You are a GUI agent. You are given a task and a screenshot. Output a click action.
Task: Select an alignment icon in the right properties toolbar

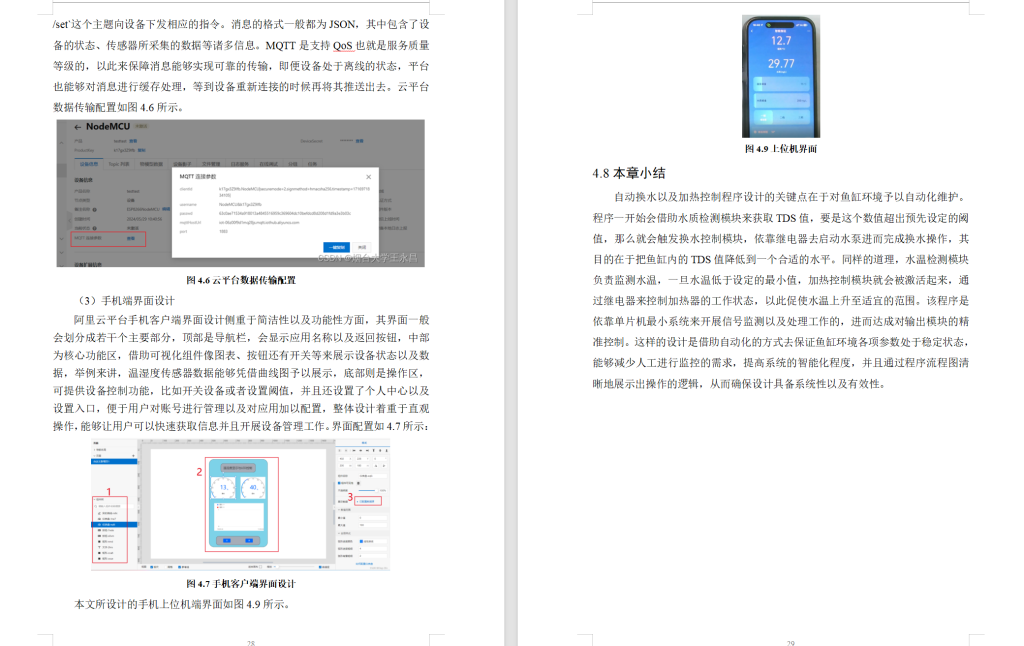point(340,450)
